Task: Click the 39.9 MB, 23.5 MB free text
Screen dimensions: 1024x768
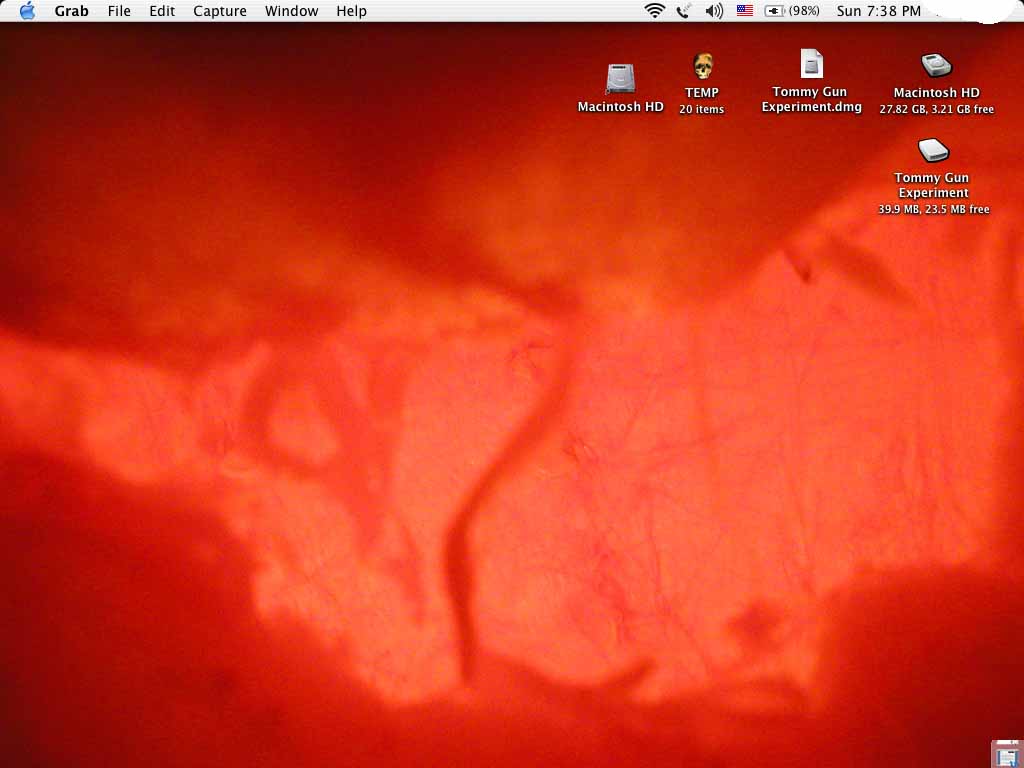Action: pos(934,210)
